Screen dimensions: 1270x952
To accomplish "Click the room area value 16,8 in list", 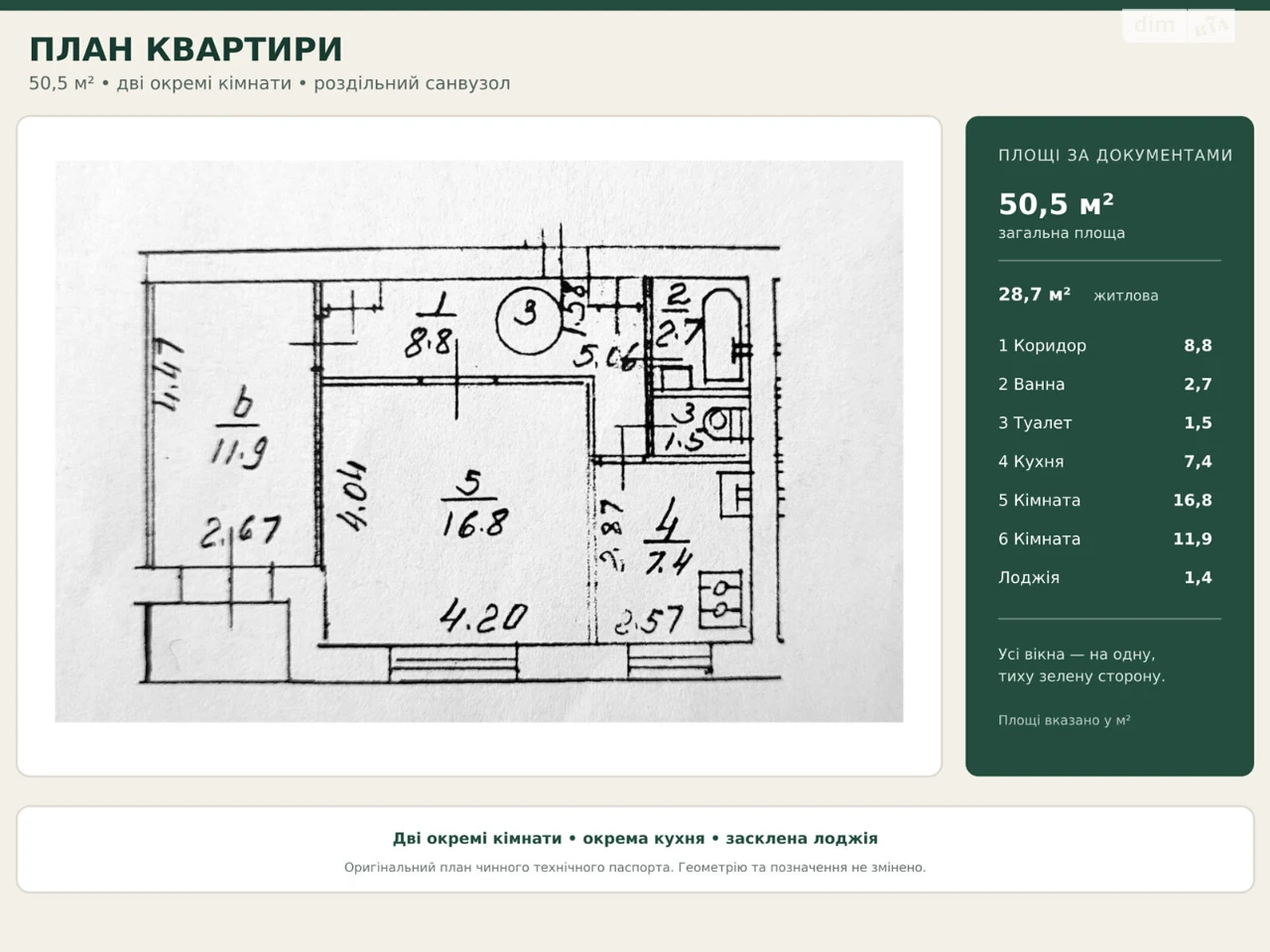I will [x=1193, y=500].
